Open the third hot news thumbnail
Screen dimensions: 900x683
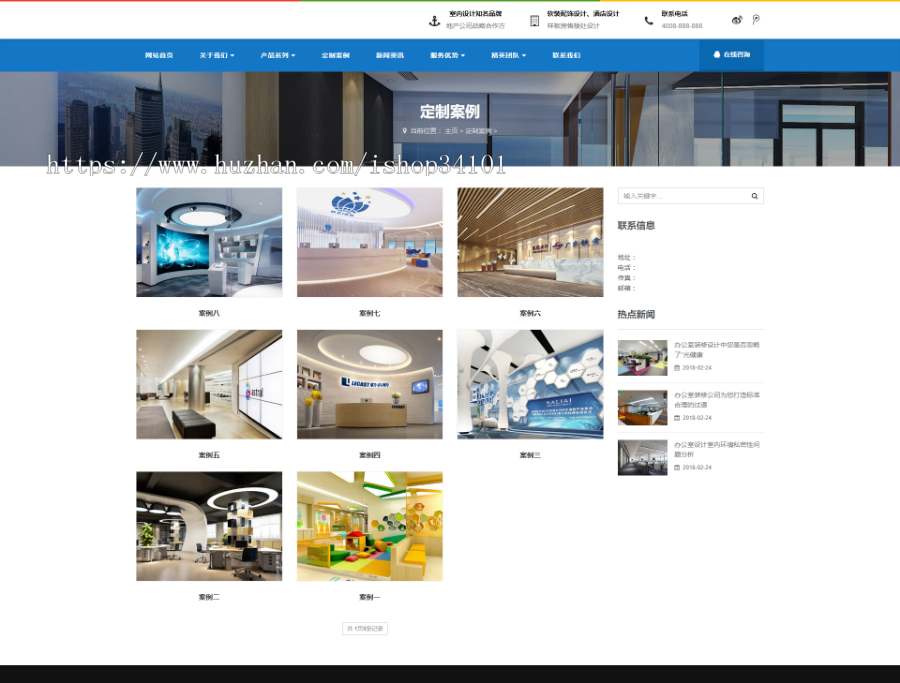tap(642, 457)
